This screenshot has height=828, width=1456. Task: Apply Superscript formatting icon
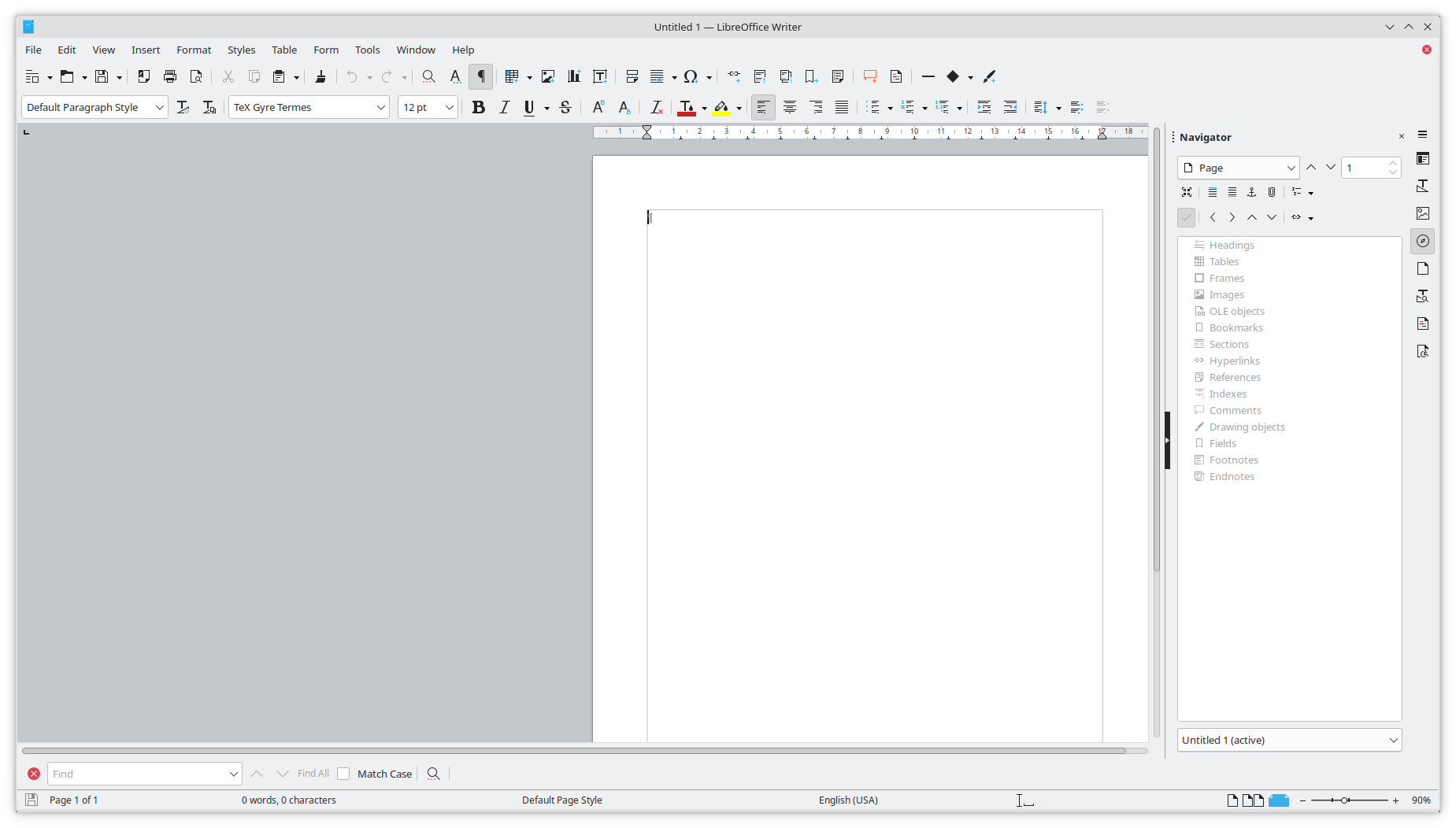pos(598,107)
